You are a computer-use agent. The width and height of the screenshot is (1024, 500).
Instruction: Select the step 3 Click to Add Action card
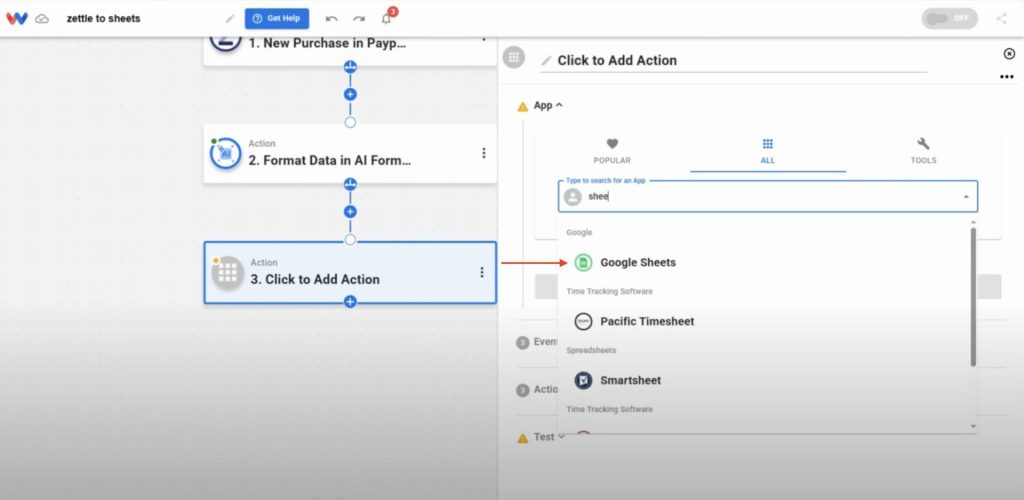[350, 272]
